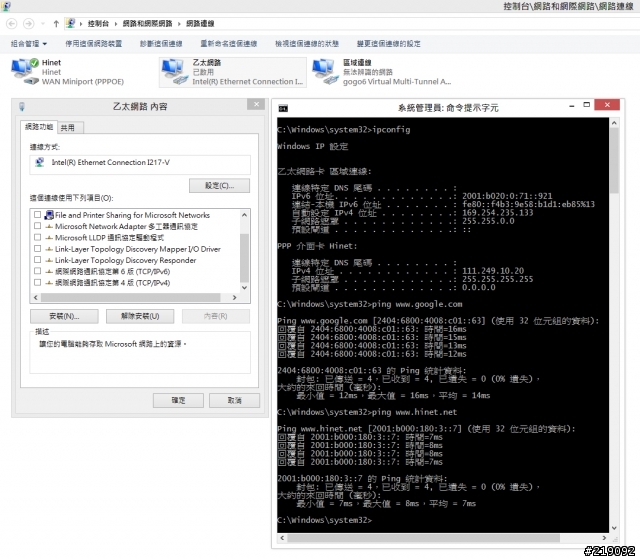Open the Hinet PPPoE connection icon

(x=25, y=72)
